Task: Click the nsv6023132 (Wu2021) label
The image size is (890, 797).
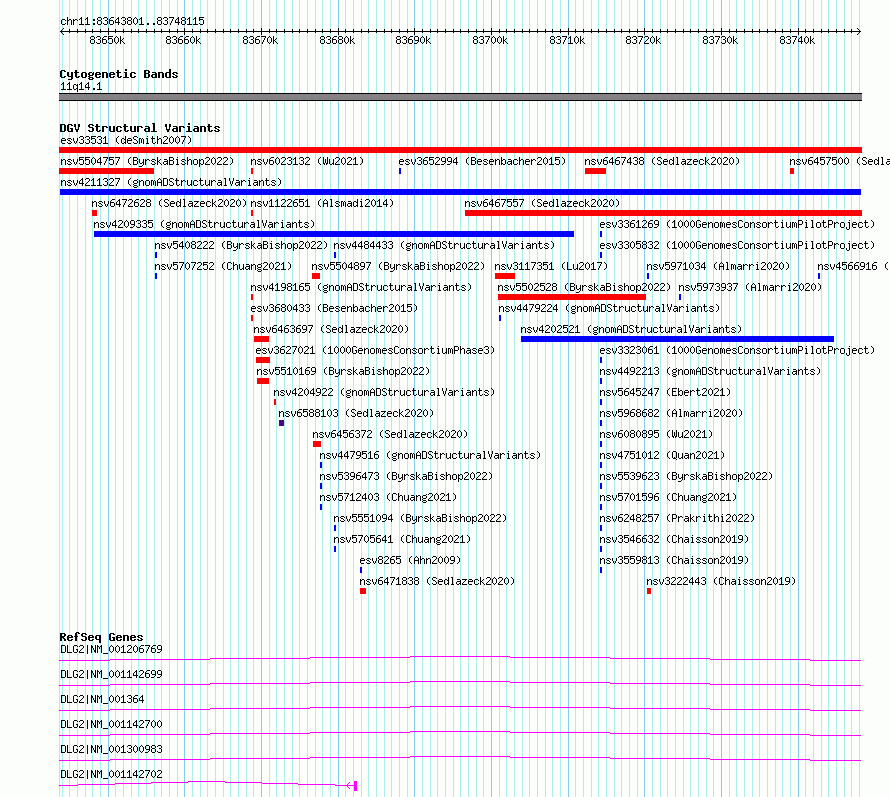Action: pyautogui.click(x=307, y=161)
